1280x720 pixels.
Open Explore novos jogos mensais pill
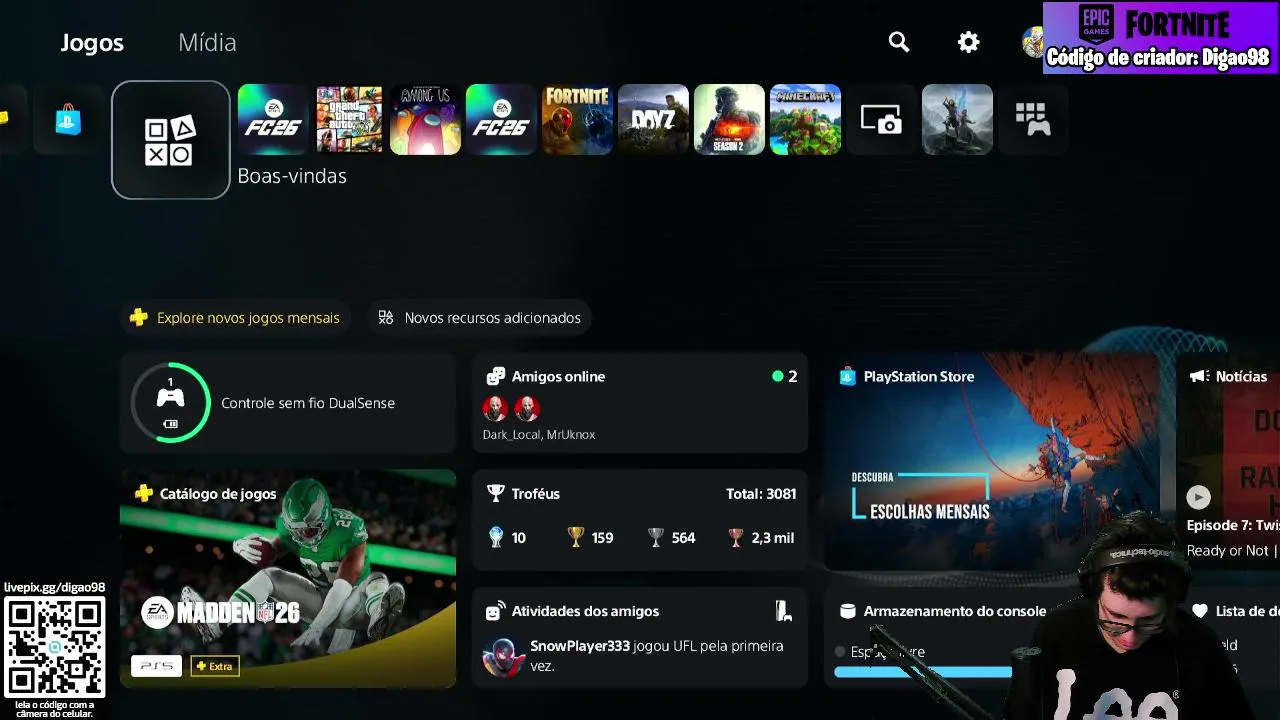point(235,318)
